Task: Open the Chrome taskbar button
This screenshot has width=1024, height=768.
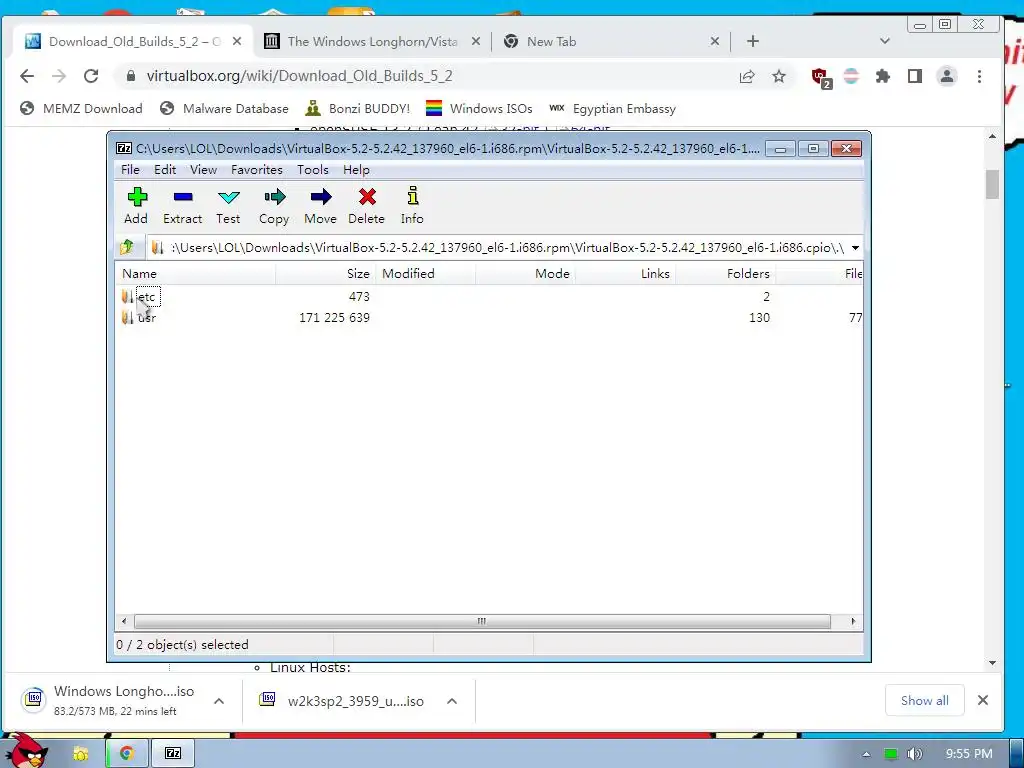Action: point(127,754)
